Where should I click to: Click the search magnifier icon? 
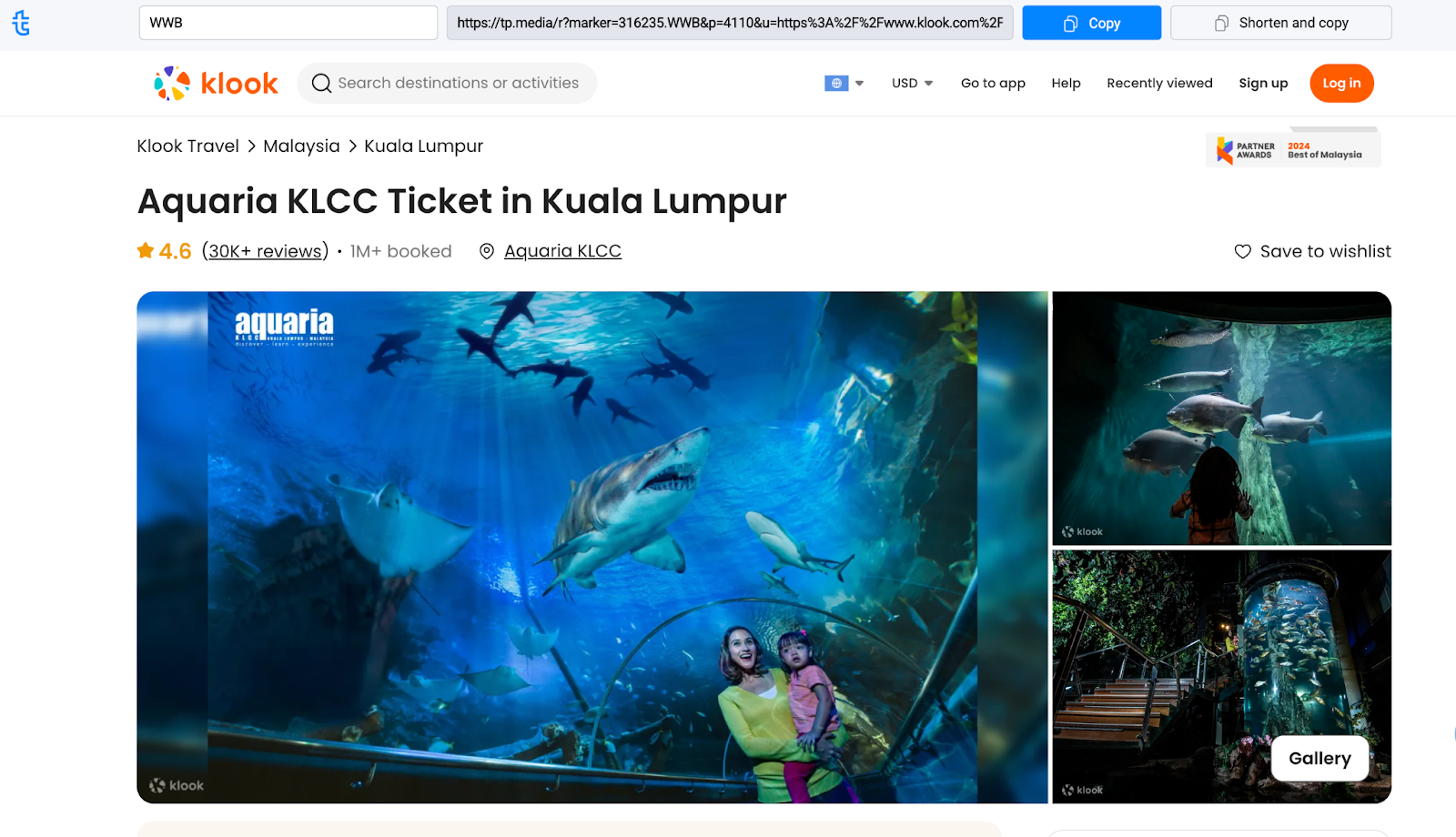pyautogui.click(x=321, y=84)
